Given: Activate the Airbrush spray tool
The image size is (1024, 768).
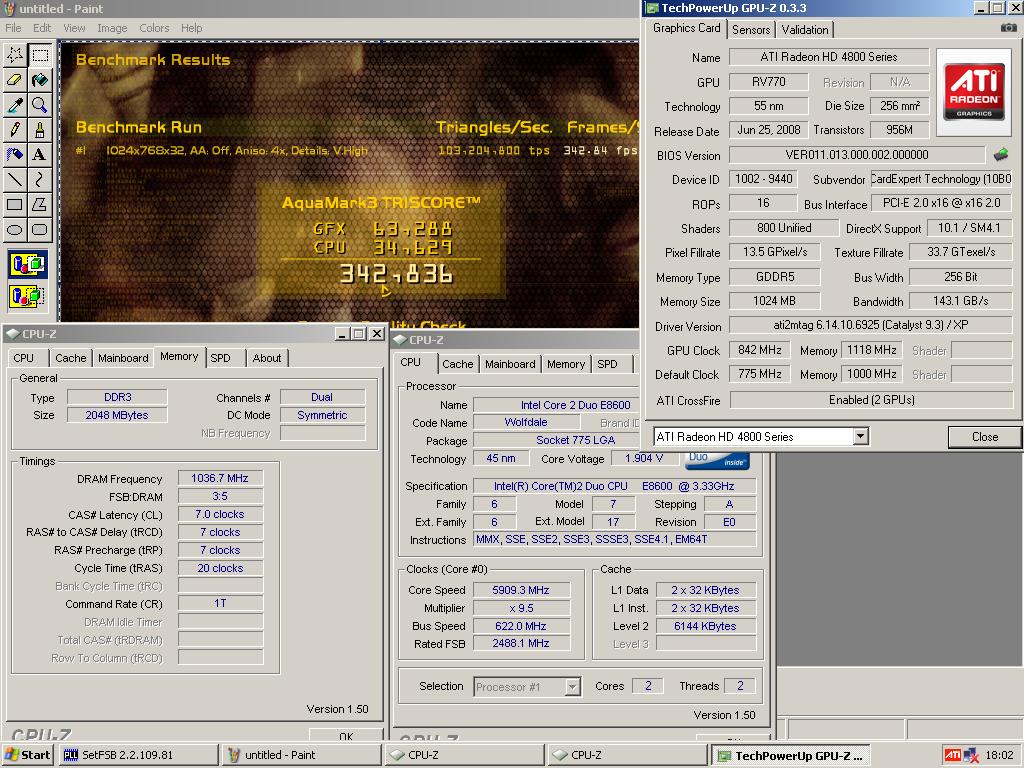Looking at the screenshot, I should point(15,154).
